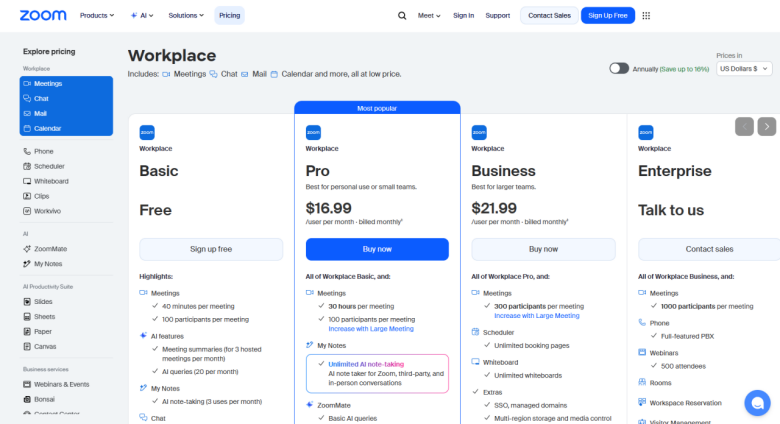
Task: Click '1000 participants per meeting' text
Action: coord(707,307)
